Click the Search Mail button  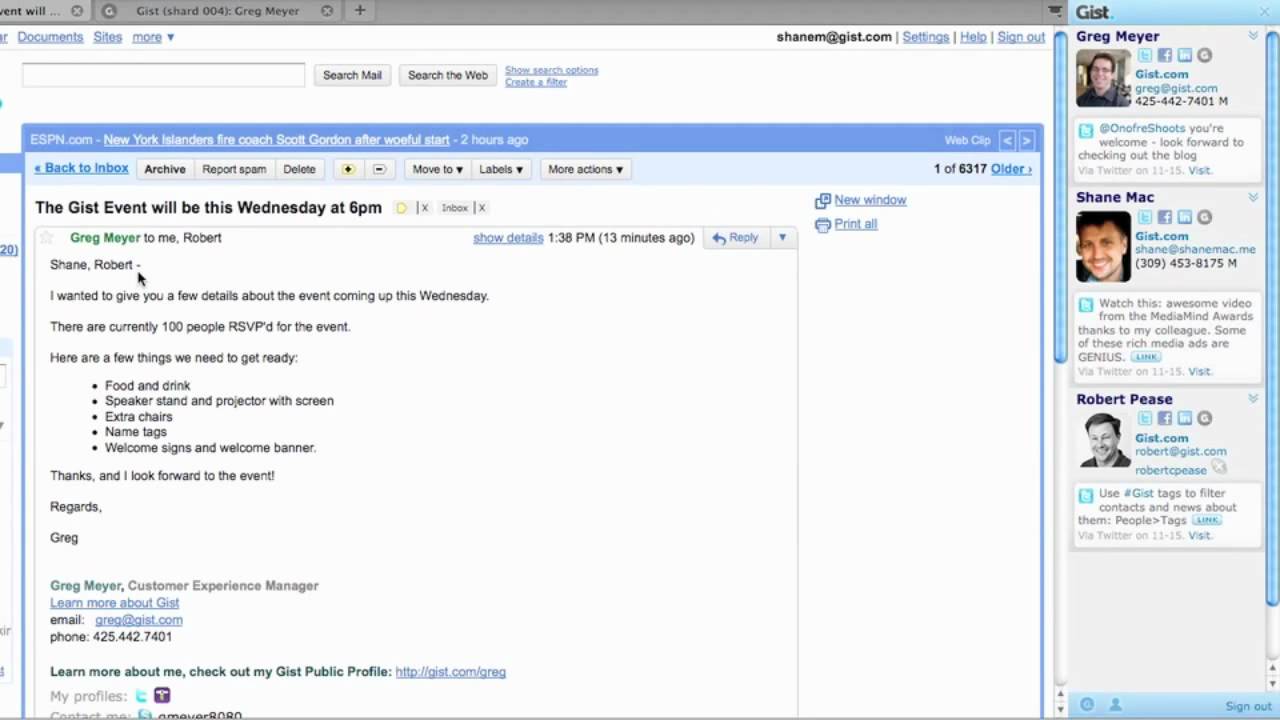point(352,75)
